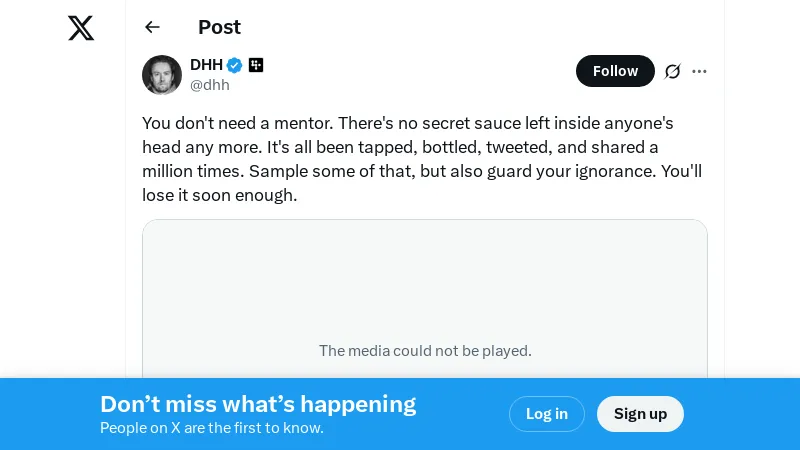Open DHH's profile picture
The image size is (800, 450).
click(x=162, y=75)
